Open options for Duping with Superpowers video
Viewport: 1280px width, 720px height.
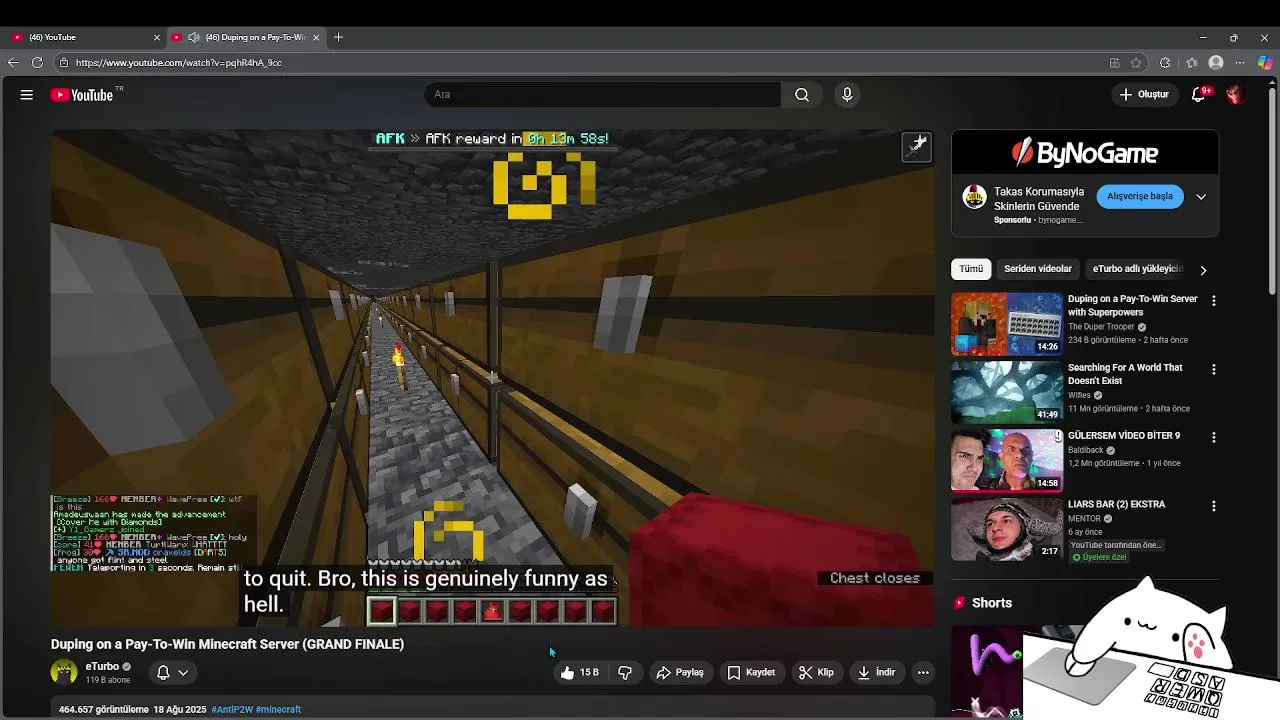point(1214,300)
